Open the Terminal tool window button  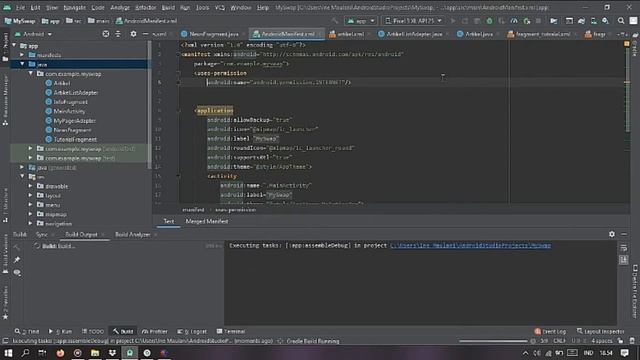pyautogui.click(x=231, y=331)
